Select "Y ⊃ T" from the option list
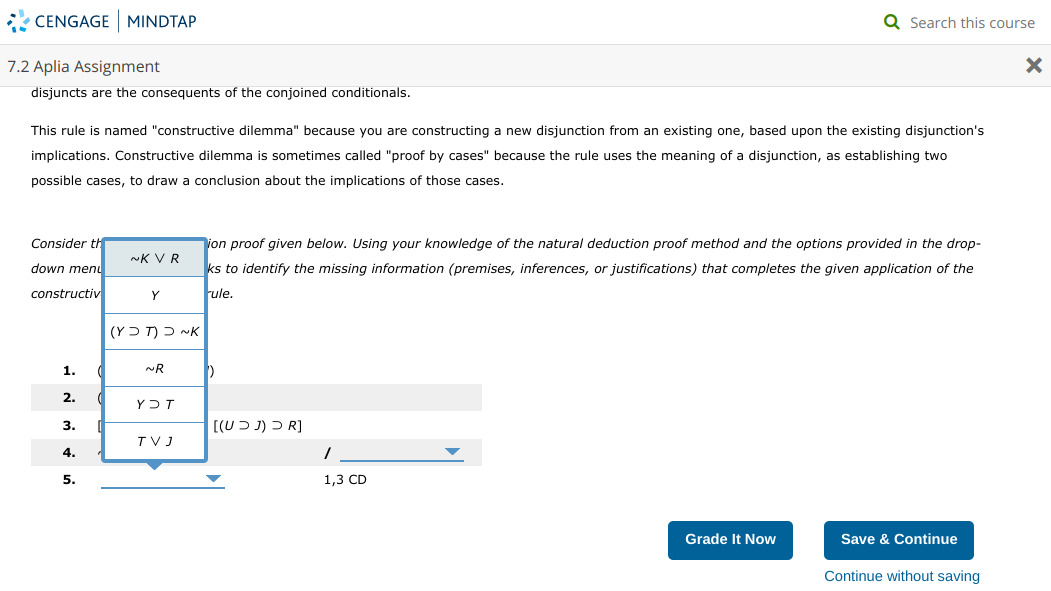Viewport: 1051px width, 591px height. pos(154,404)
